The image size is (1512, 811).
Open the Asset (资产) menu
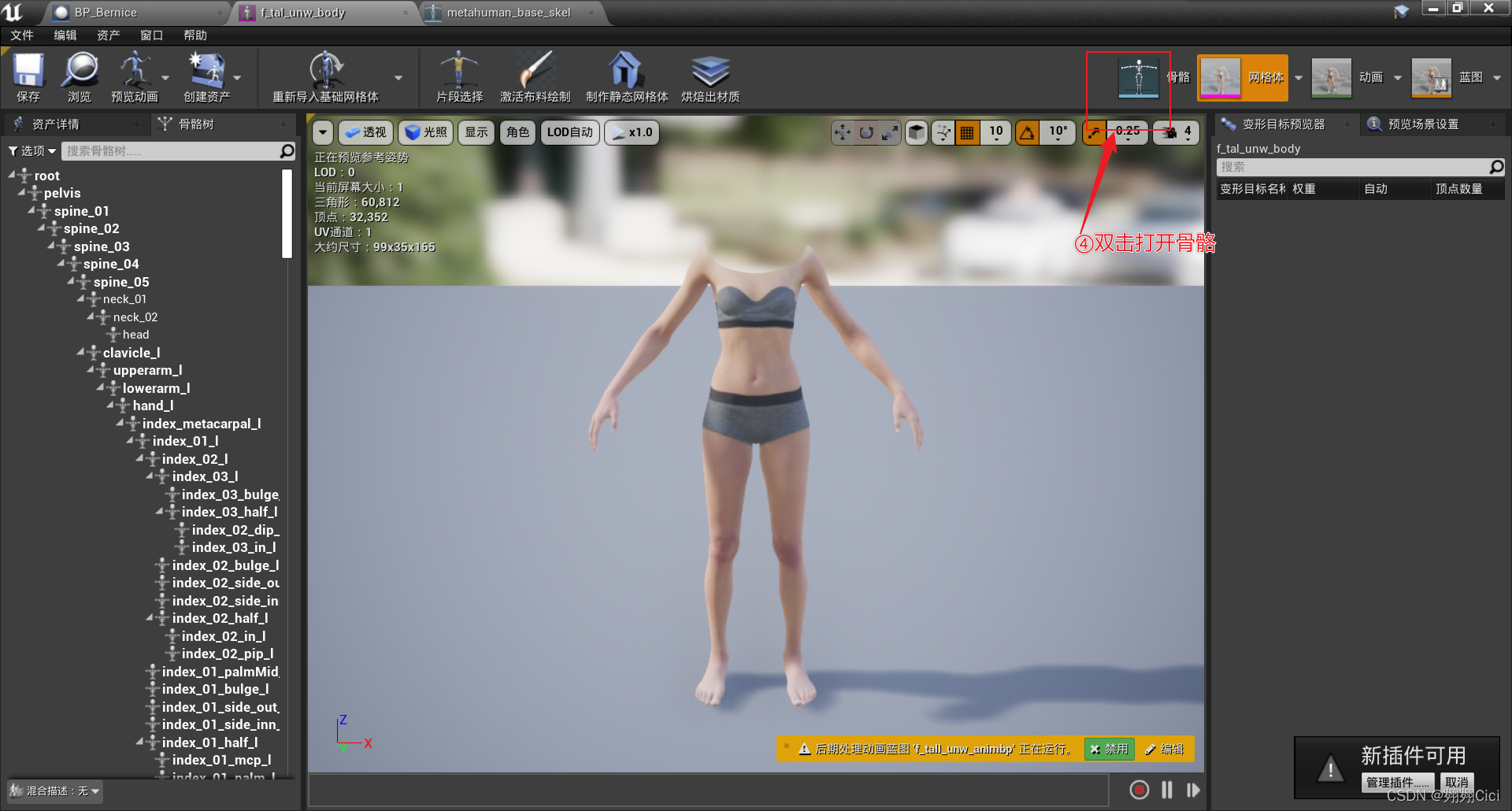pyautogui.click(x=109, y=35)
